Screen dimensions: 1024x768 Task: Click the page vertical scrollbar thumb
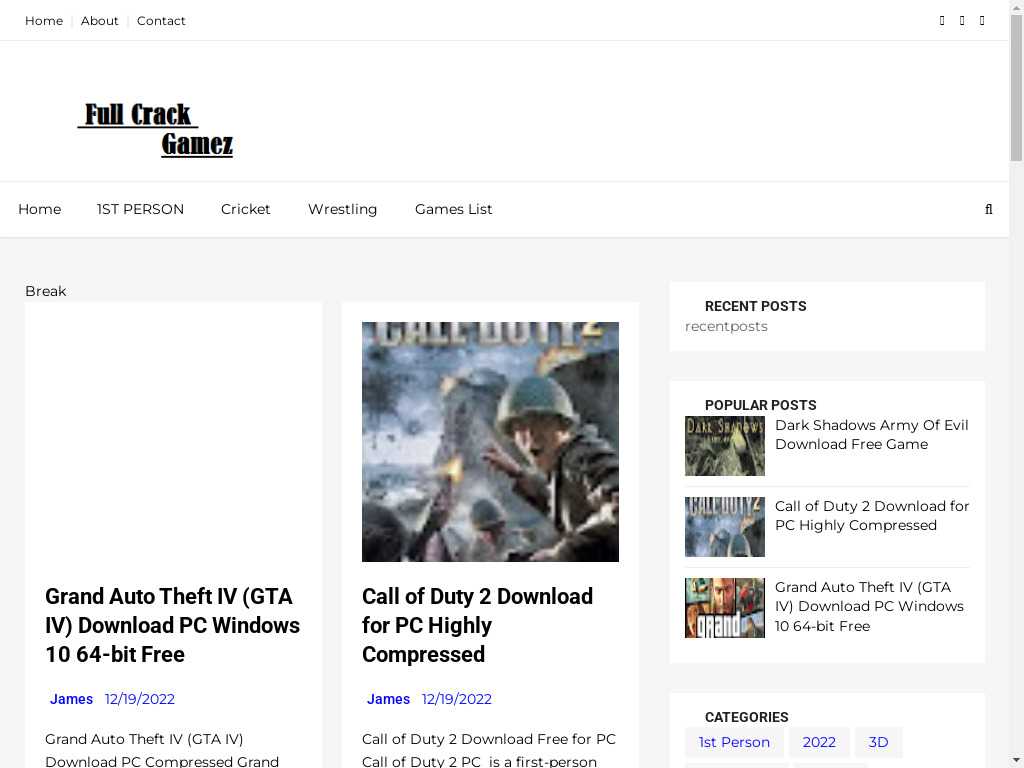click(x=1016, y=88)
